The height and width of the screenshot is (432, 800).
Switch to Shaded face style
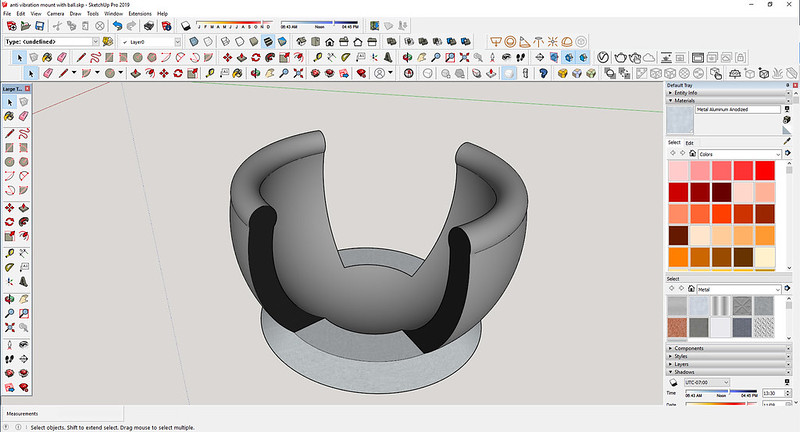click(x=254, y=41)
